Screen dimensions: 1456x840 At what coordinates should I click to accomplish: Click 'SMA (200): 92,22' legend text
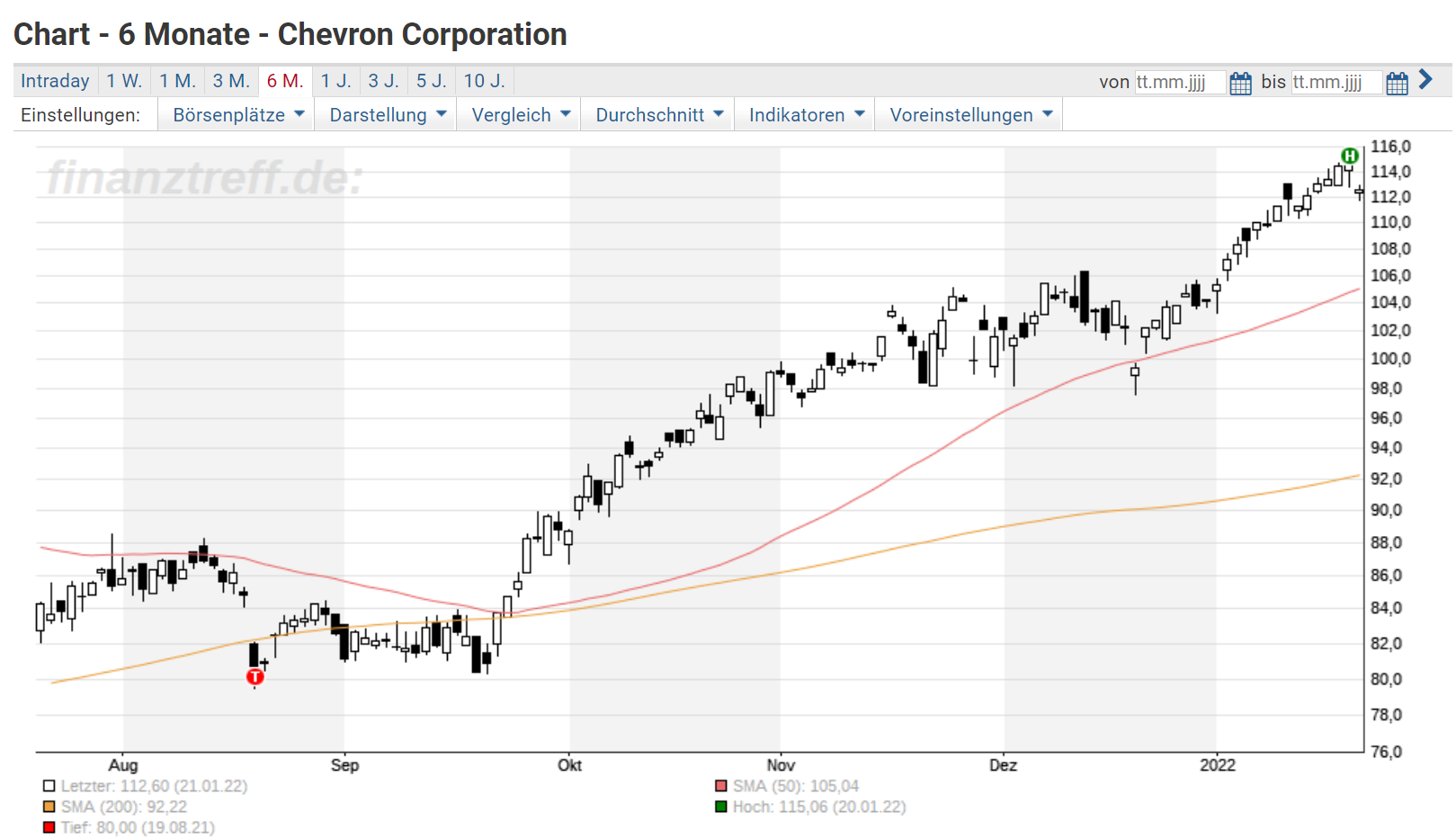124,807
